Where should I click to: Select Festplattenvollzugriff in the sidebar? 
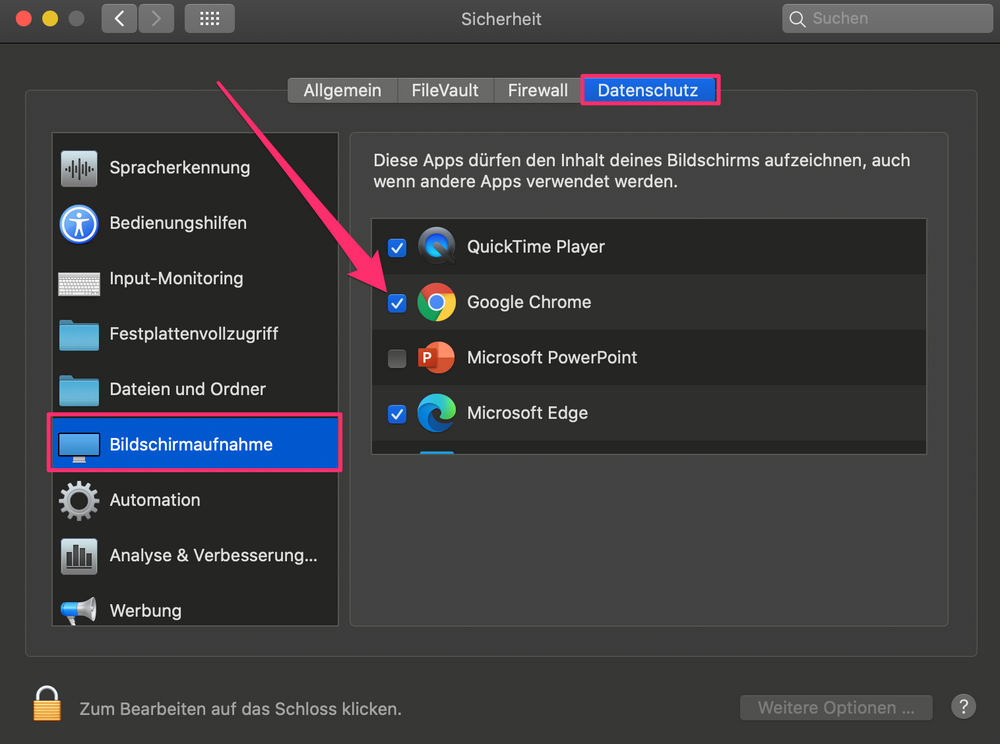coord(195,334)
